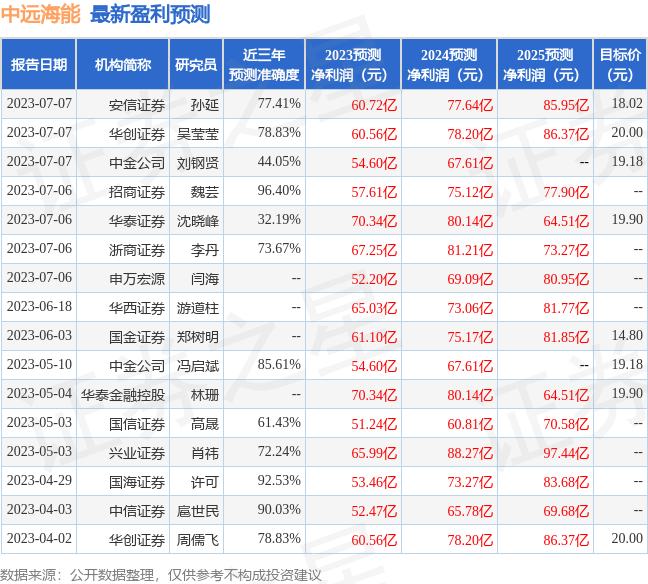Click institution cell 国信证券

click(137, 424)
